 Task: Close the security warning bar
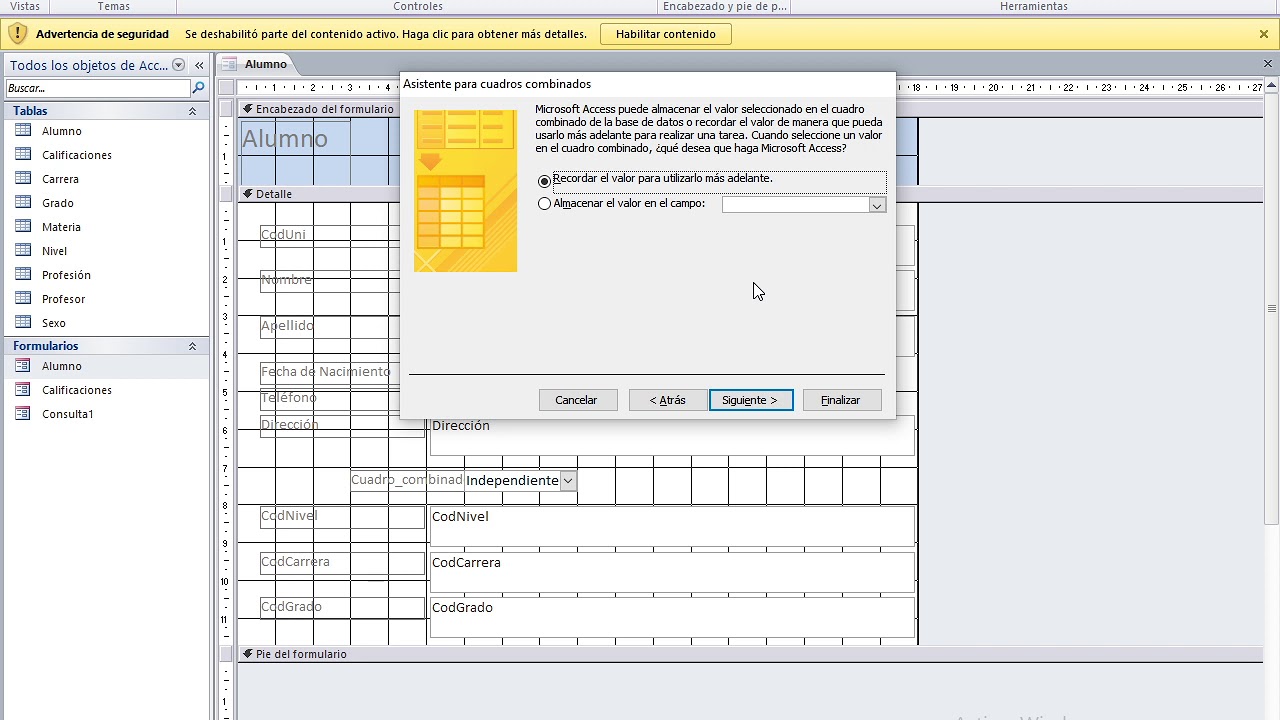click(1264, 34)
